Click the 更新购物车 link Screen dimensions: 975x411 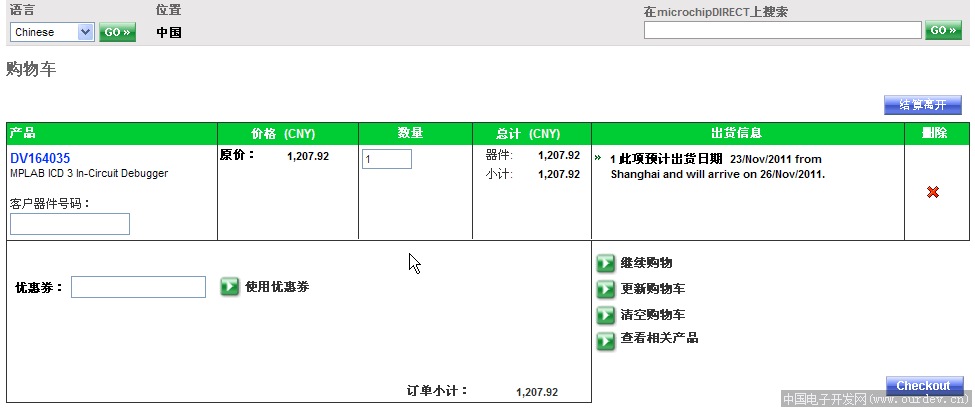[653, 289]
